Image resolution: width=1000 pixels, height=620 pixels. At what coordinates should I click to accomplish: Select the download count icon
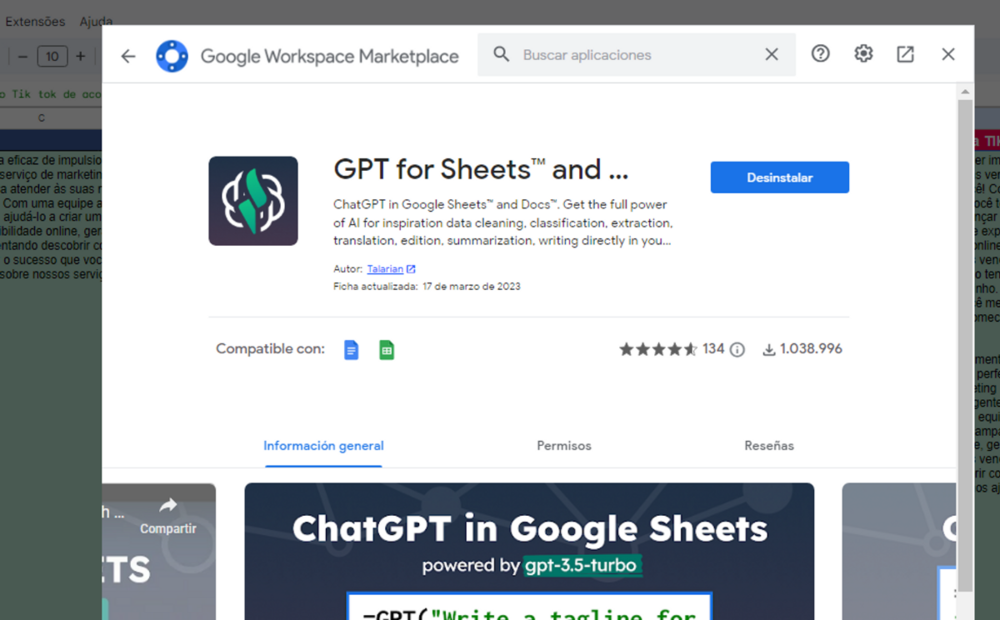[769, 350]
